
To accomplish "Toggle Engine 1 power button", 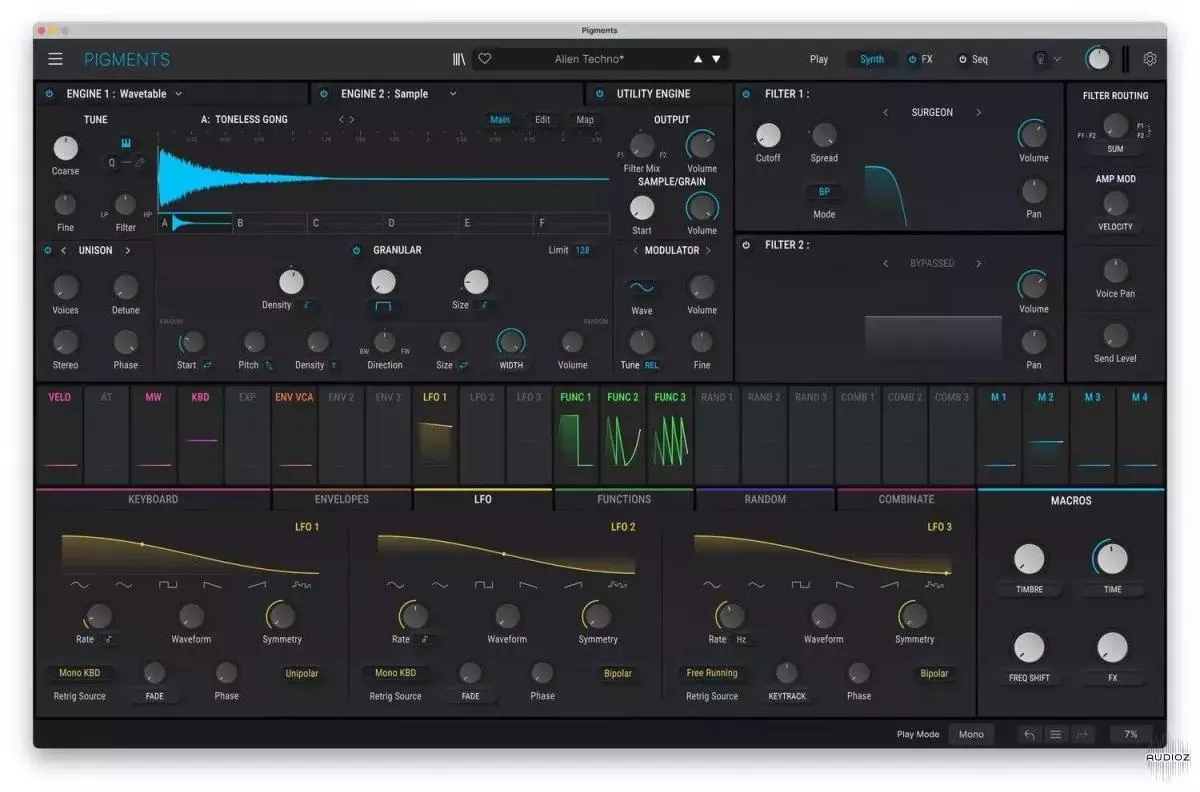I will pos(49,94).
